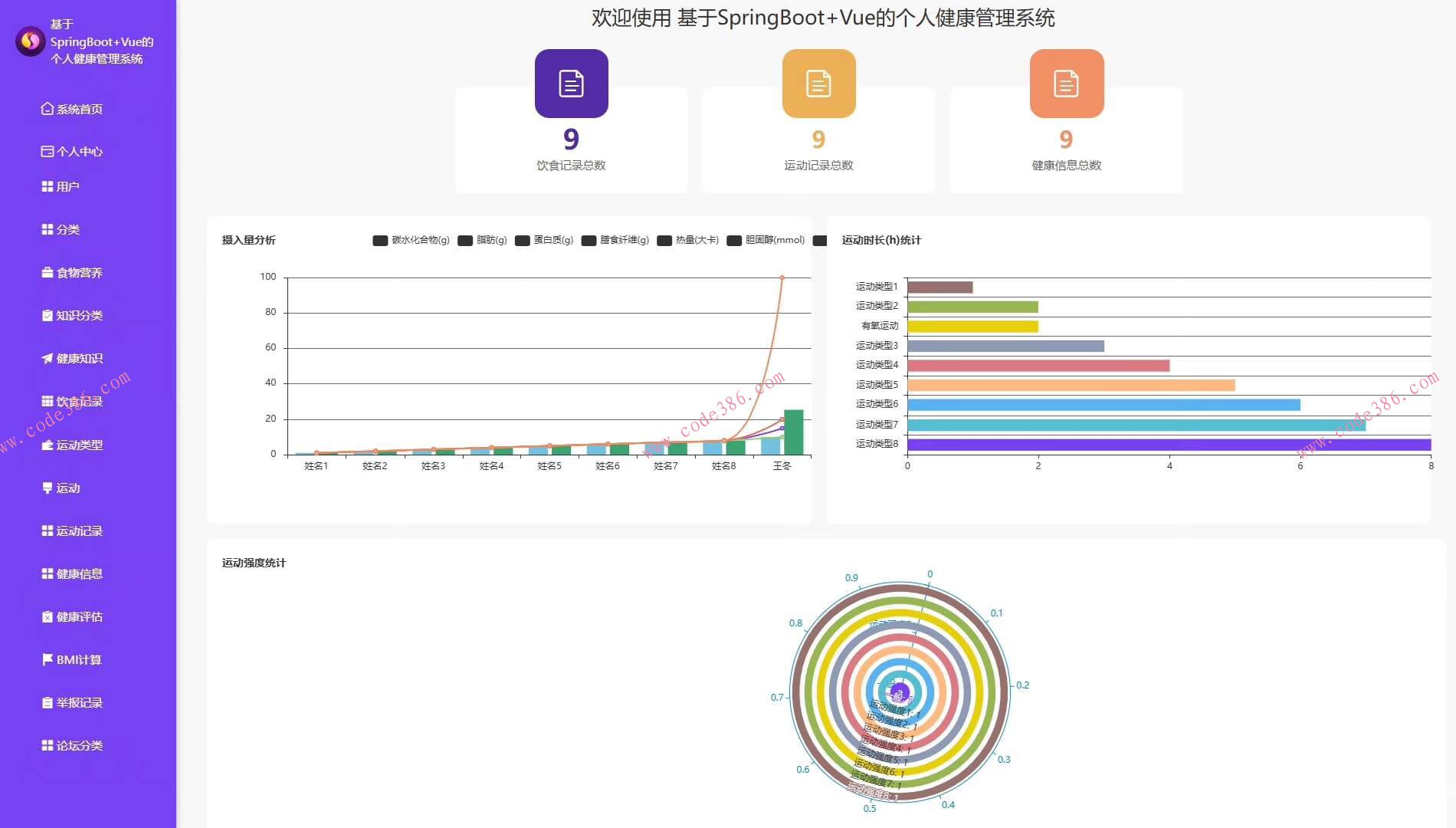
Task: Toggle the 脂肪(g) legend series
Action: pos(483,240)
